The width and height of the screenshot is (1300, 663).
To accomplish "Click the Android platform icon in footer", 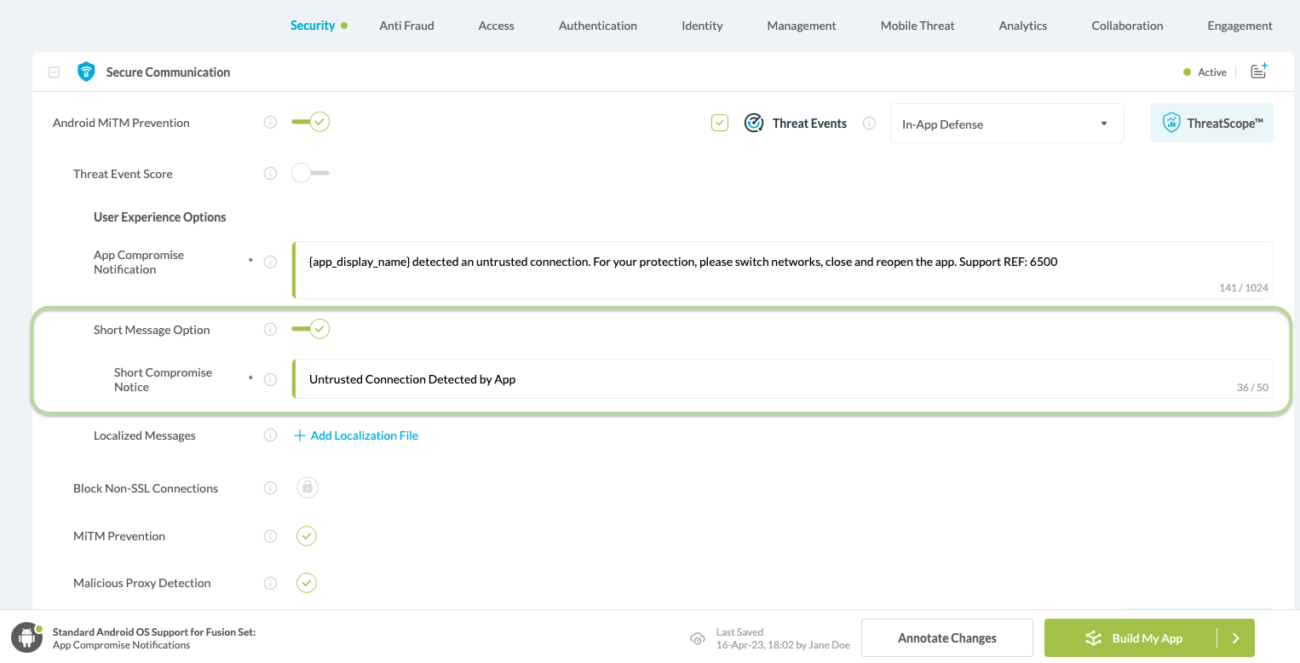I will [26, 637].
